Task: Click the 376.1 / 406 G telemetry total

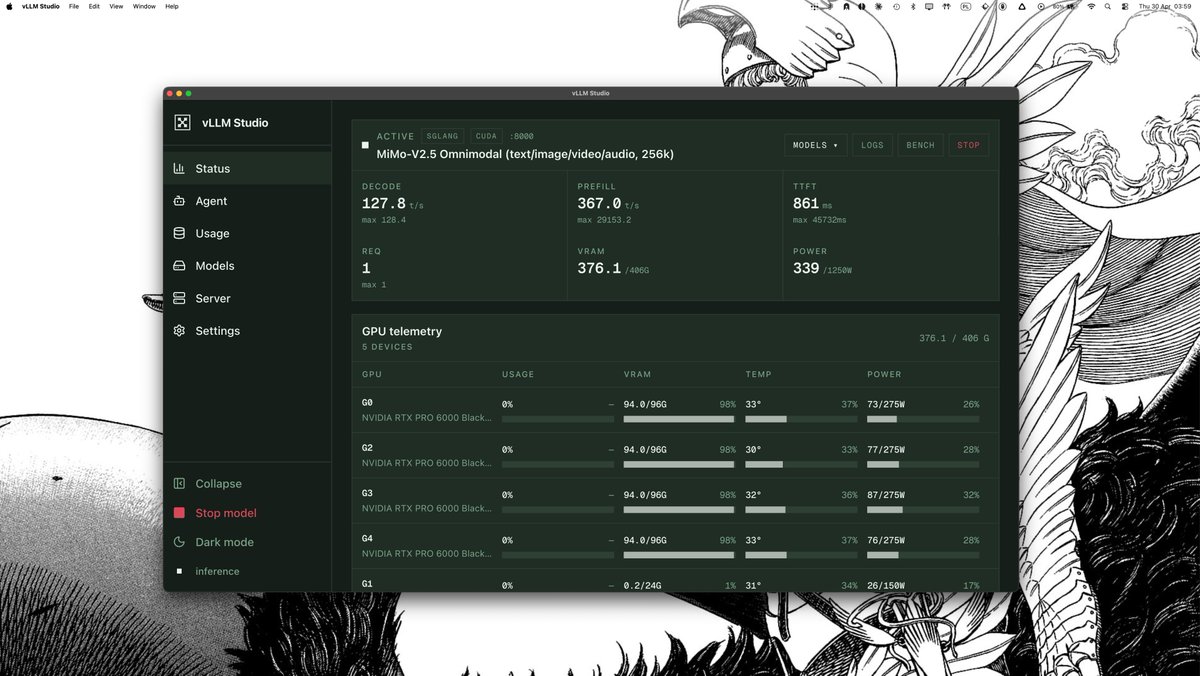Action: (x=954, y=338)
